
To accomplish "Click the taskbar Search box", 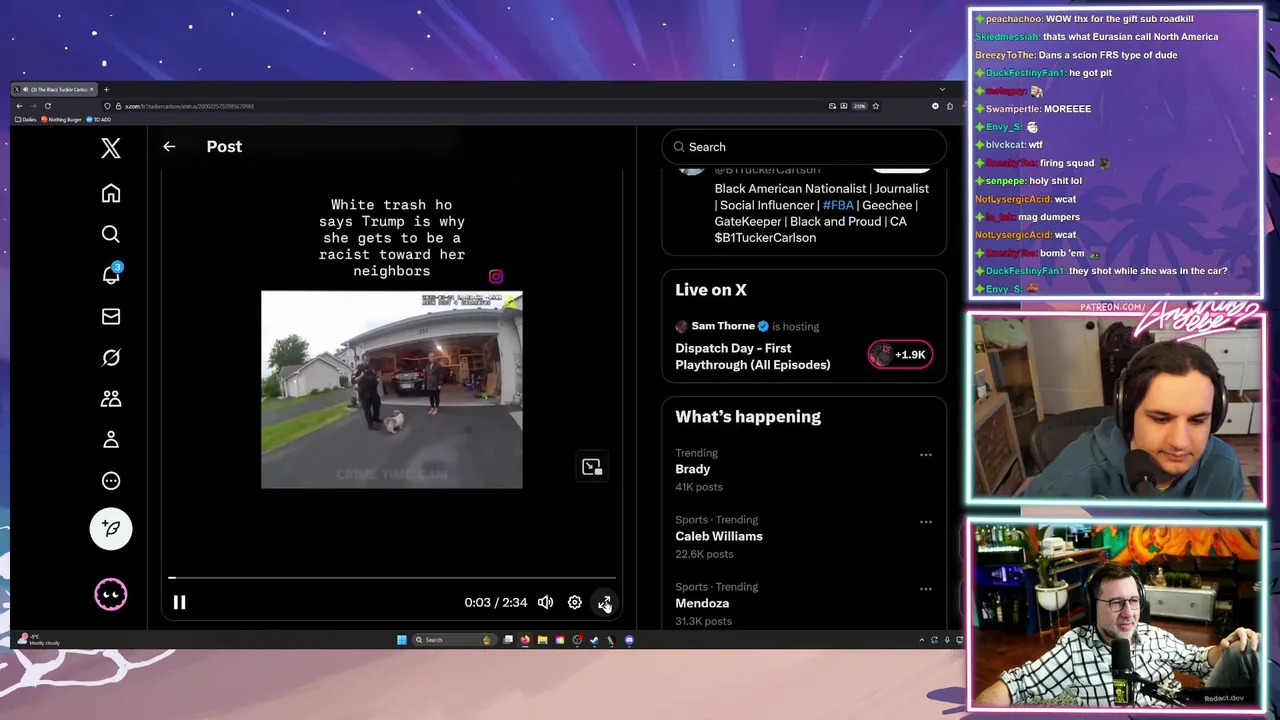I will click(455, 640).
